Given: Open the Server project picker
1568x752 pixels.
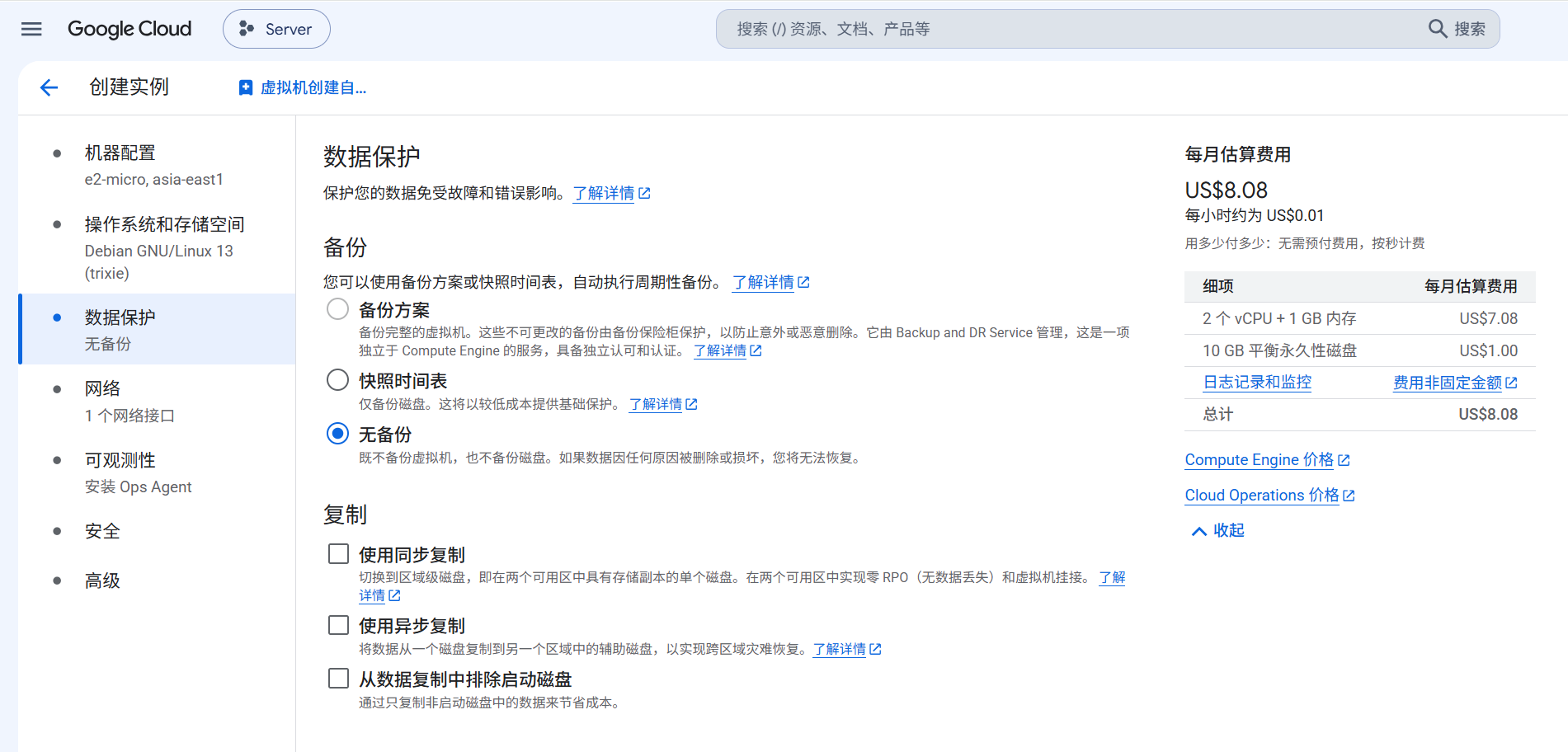Looking at the screenshot, I should pos(276,29).
